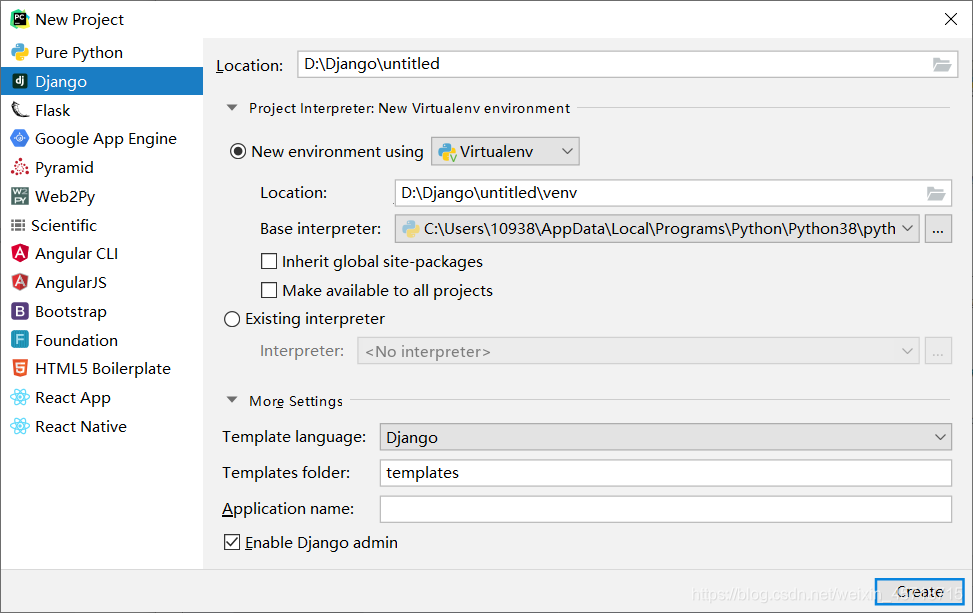Image resolution: width=973 pixels, height=613 pixels.
Task: Select React Native project type
Action: tap(80, 427)
